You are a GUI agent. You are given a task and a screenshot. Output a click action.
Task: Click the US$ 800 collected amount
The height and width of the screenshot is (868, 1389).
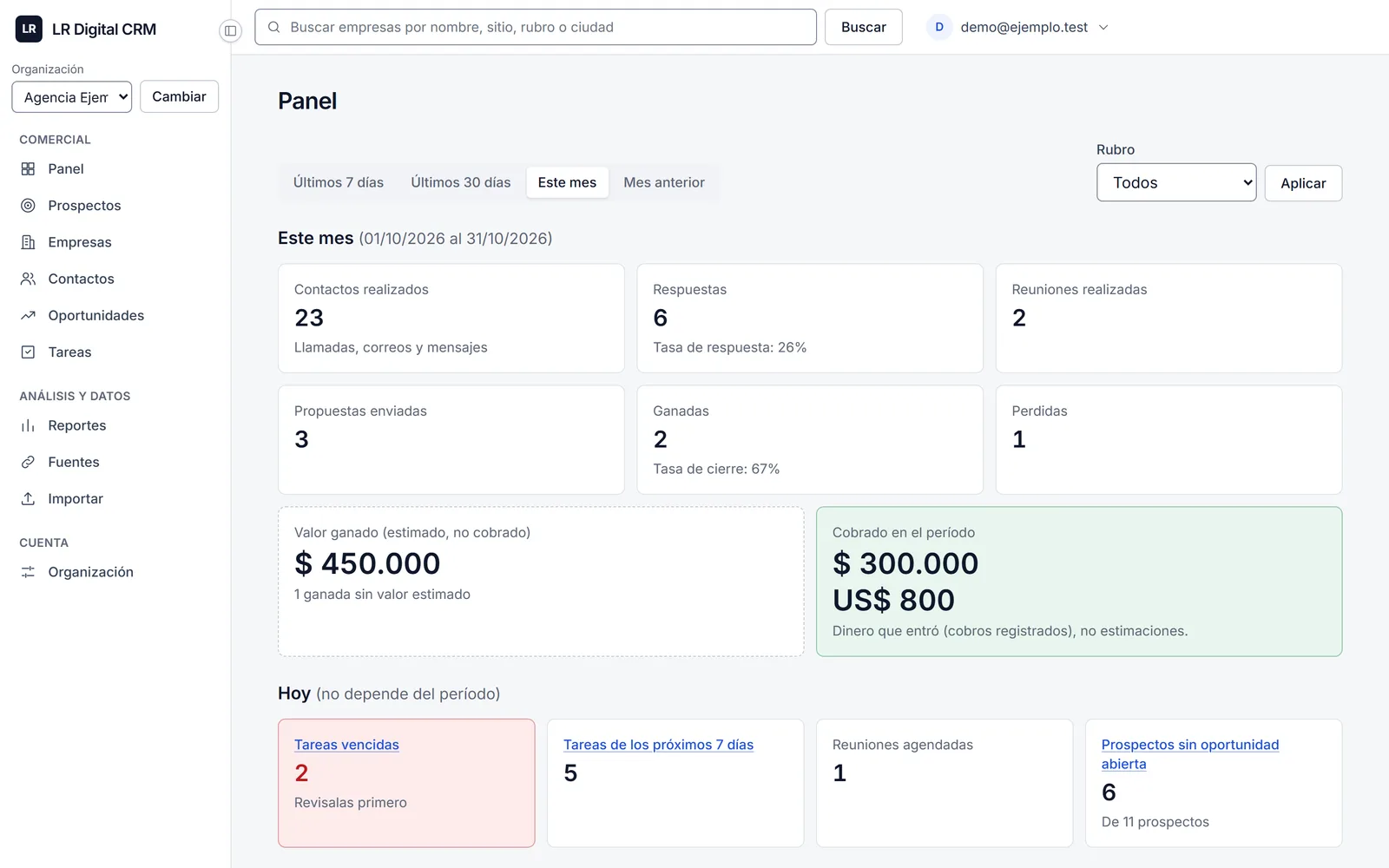pyautogui.click(x=893, y=600)
